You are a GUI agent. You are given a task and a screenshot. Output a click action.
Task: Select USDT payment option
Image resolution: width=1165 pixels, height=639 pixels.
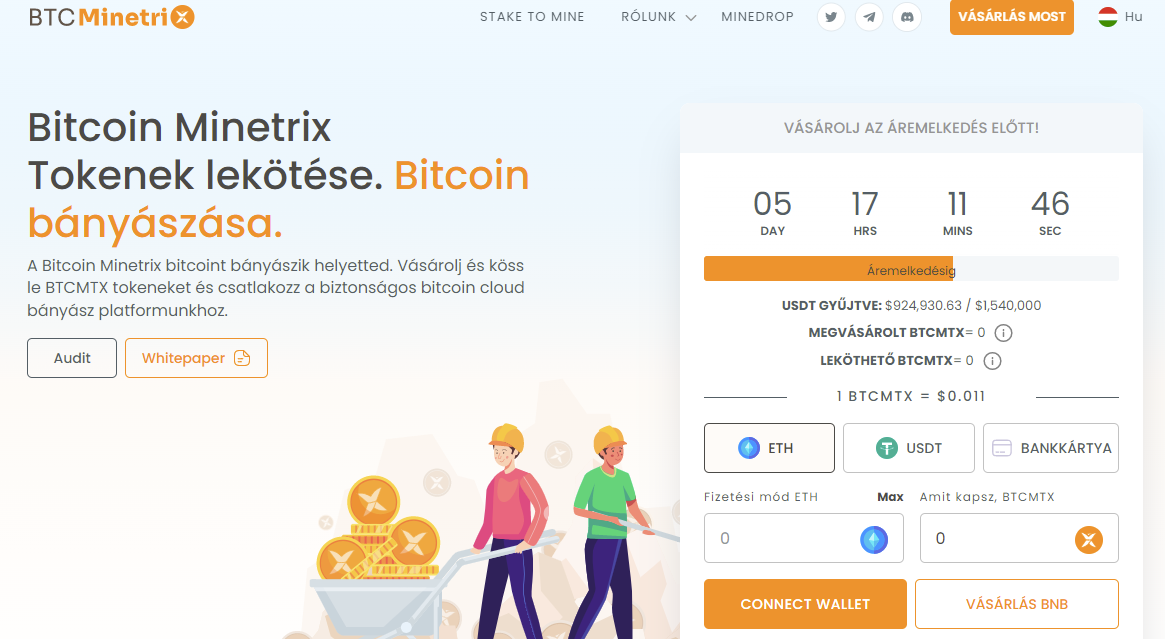[x=909, y=448]
